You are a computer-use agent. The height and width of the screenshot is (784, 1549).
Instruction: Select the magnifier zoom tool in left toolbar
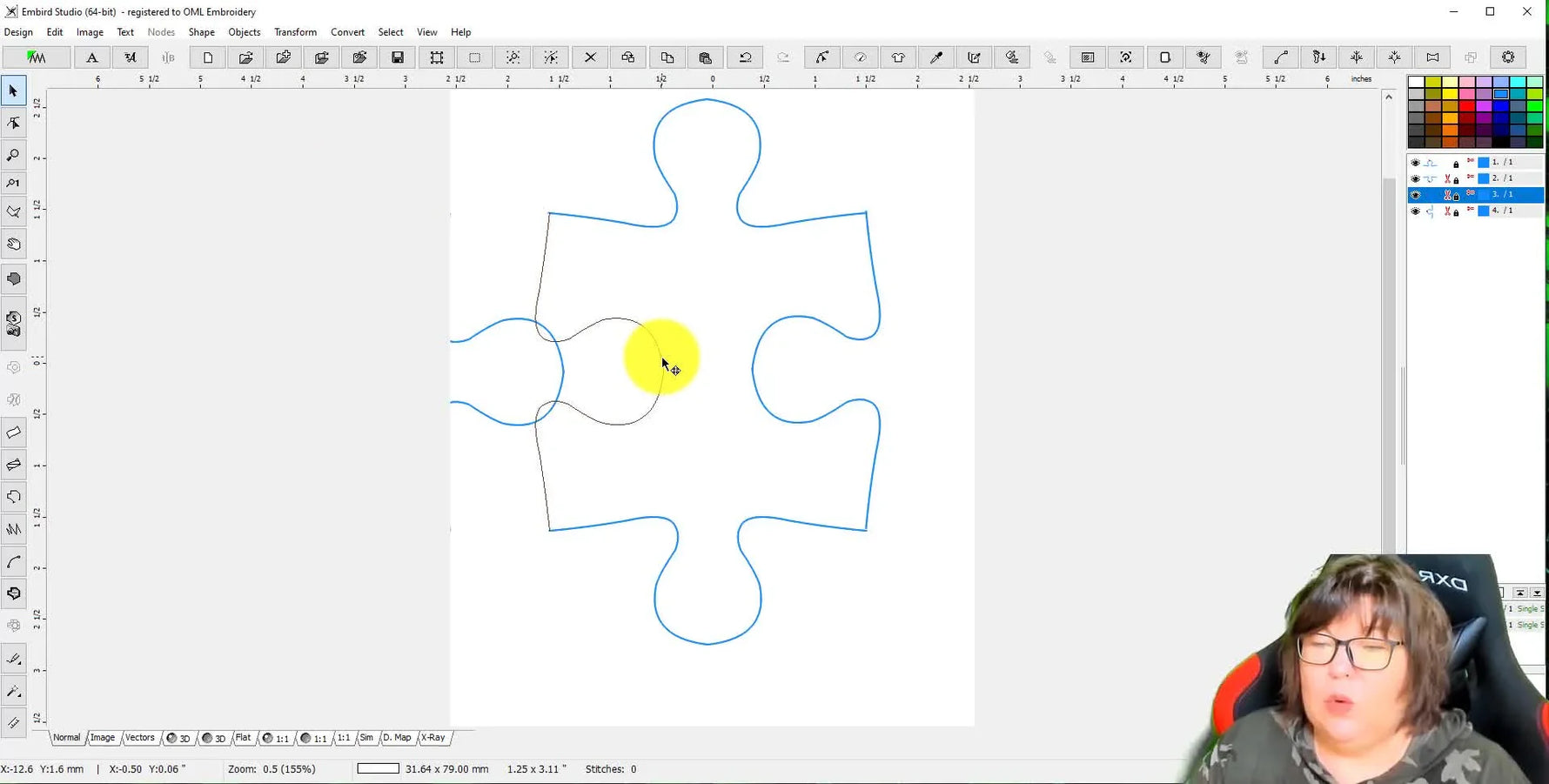coord(13,155)
